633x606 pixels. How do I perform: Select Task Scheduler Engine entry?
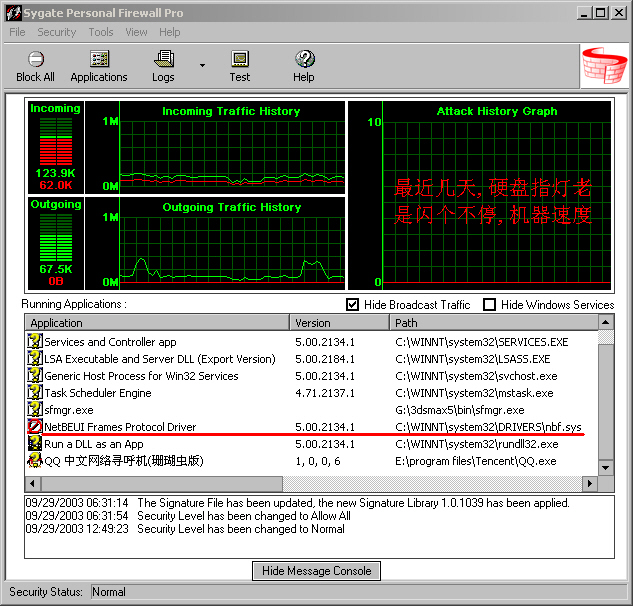point(312,393)
